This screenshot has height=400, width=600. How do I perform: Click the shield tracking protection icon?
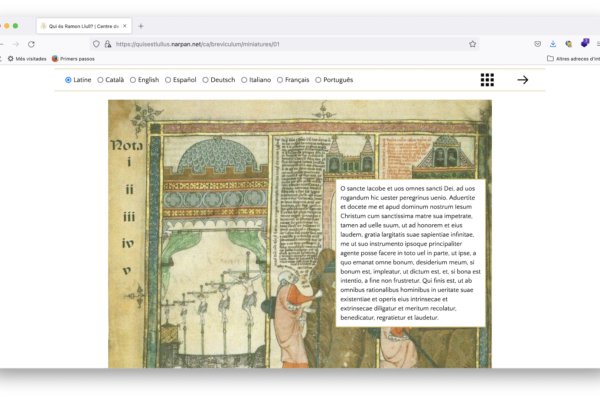[95, 44]
